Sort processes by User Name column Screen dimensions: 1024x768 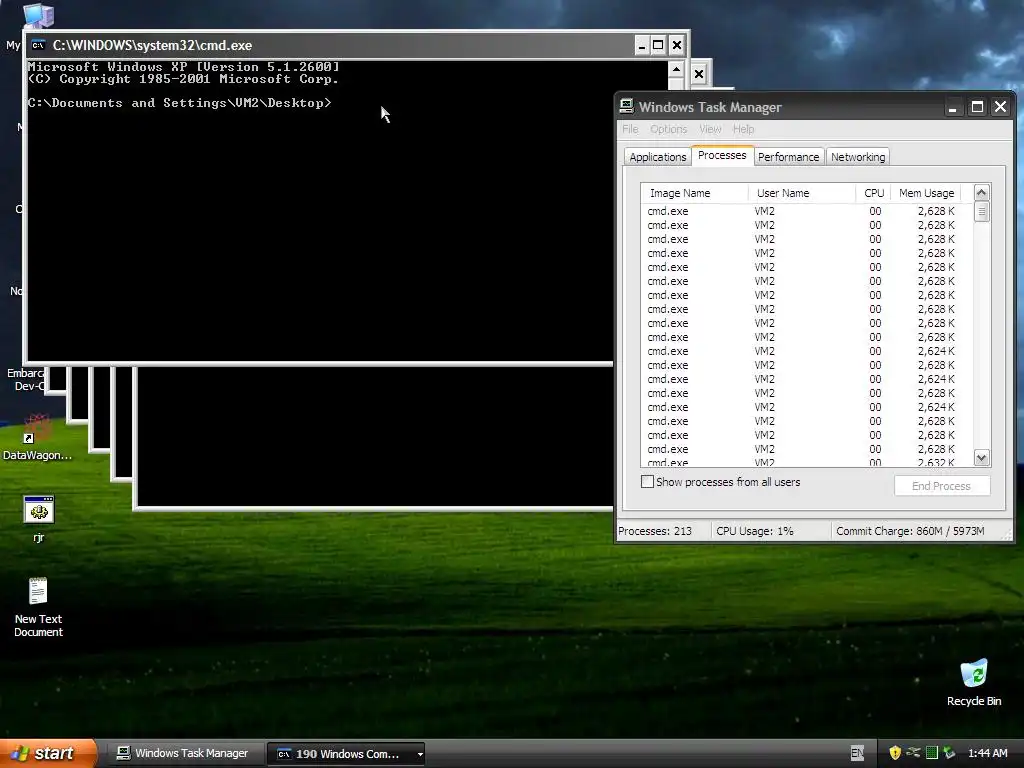pyautogui.click(x=802, y=193)
